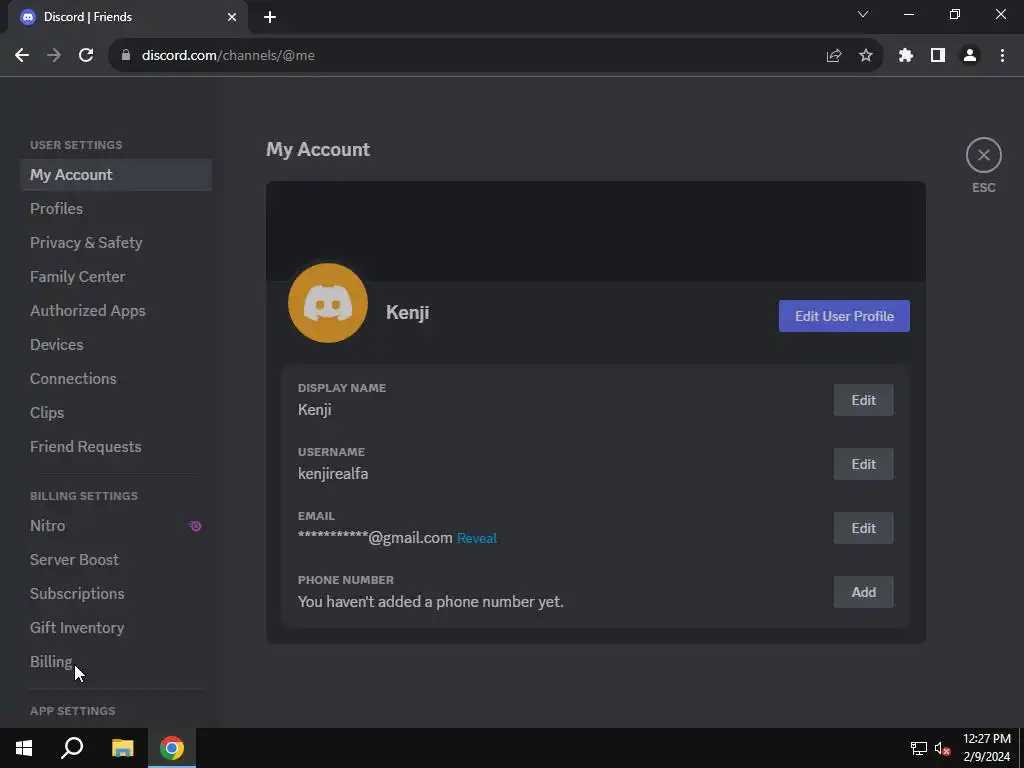This screenshot has height=768, width=1024.
Task: Open Subscriptions
Action: coord(116,594)
